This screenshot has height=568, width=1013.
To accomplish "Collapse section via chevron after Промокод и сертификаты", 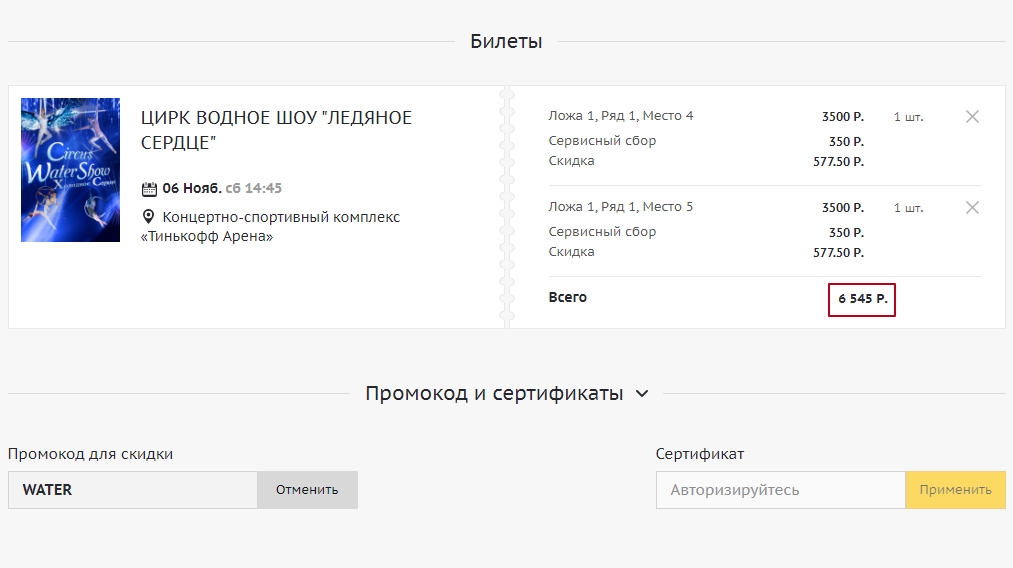I will [642, 394].
